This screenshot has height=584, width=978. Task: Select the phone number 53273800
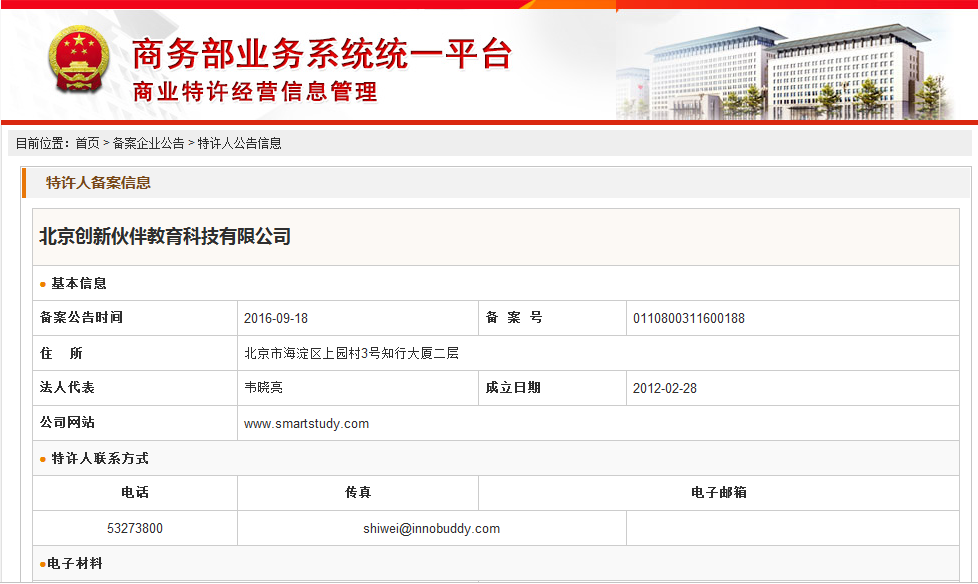coord(135,528)
